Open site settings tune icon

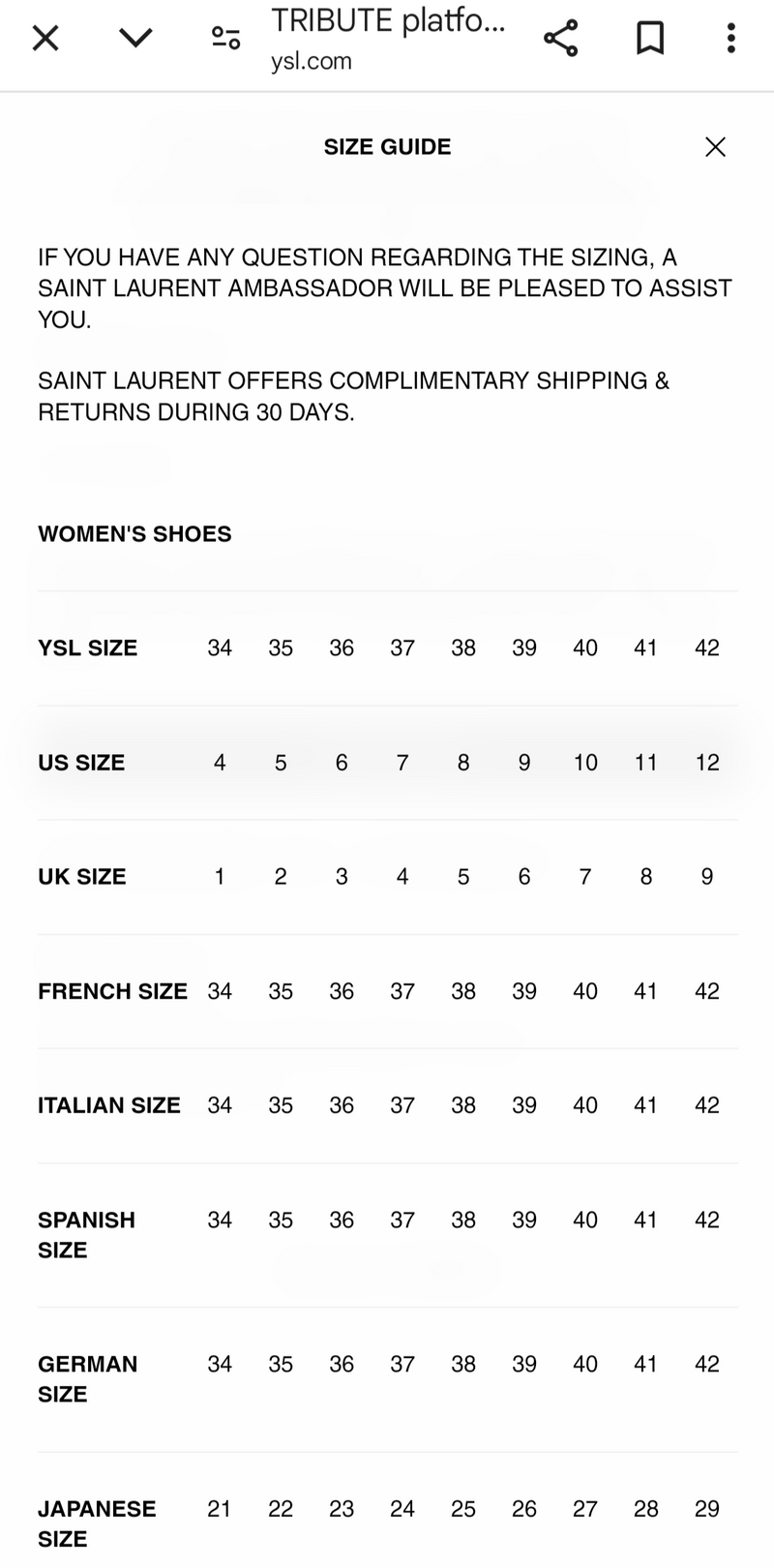[x=225, y=39]
